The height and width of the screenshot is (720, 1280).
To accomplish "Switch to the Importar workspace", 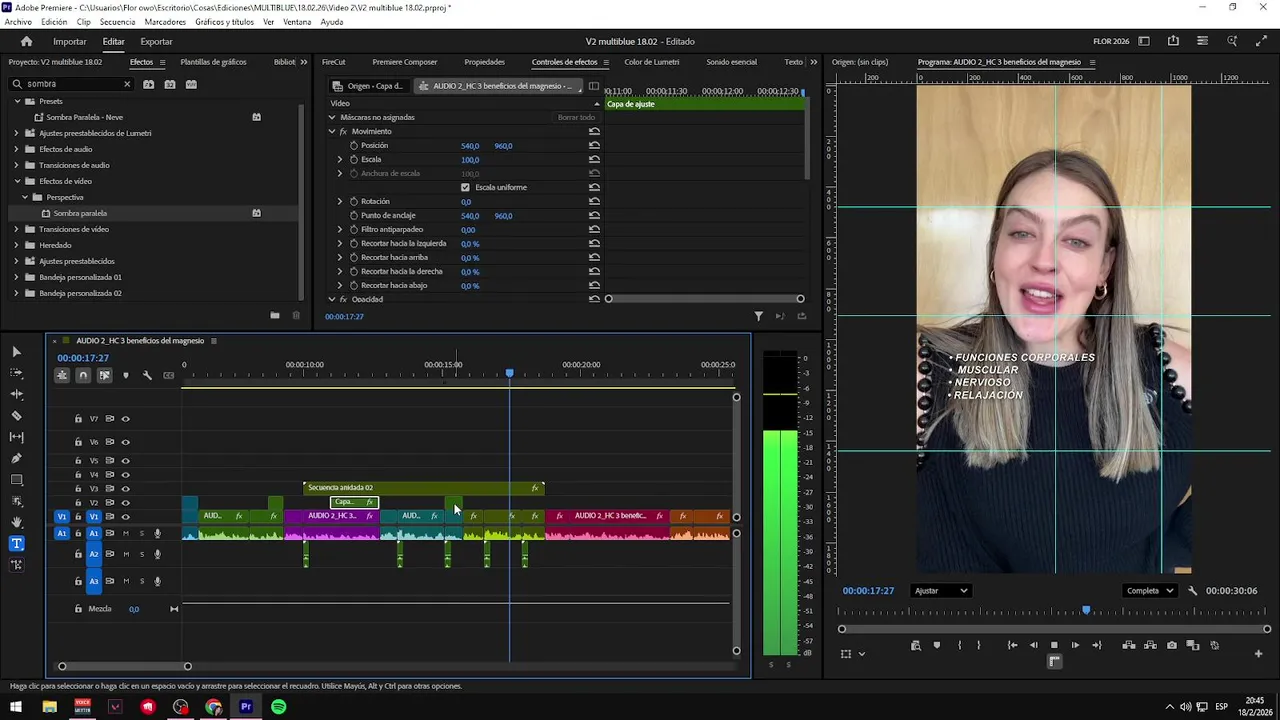I will pyautogui.click(x=70, y=41).
